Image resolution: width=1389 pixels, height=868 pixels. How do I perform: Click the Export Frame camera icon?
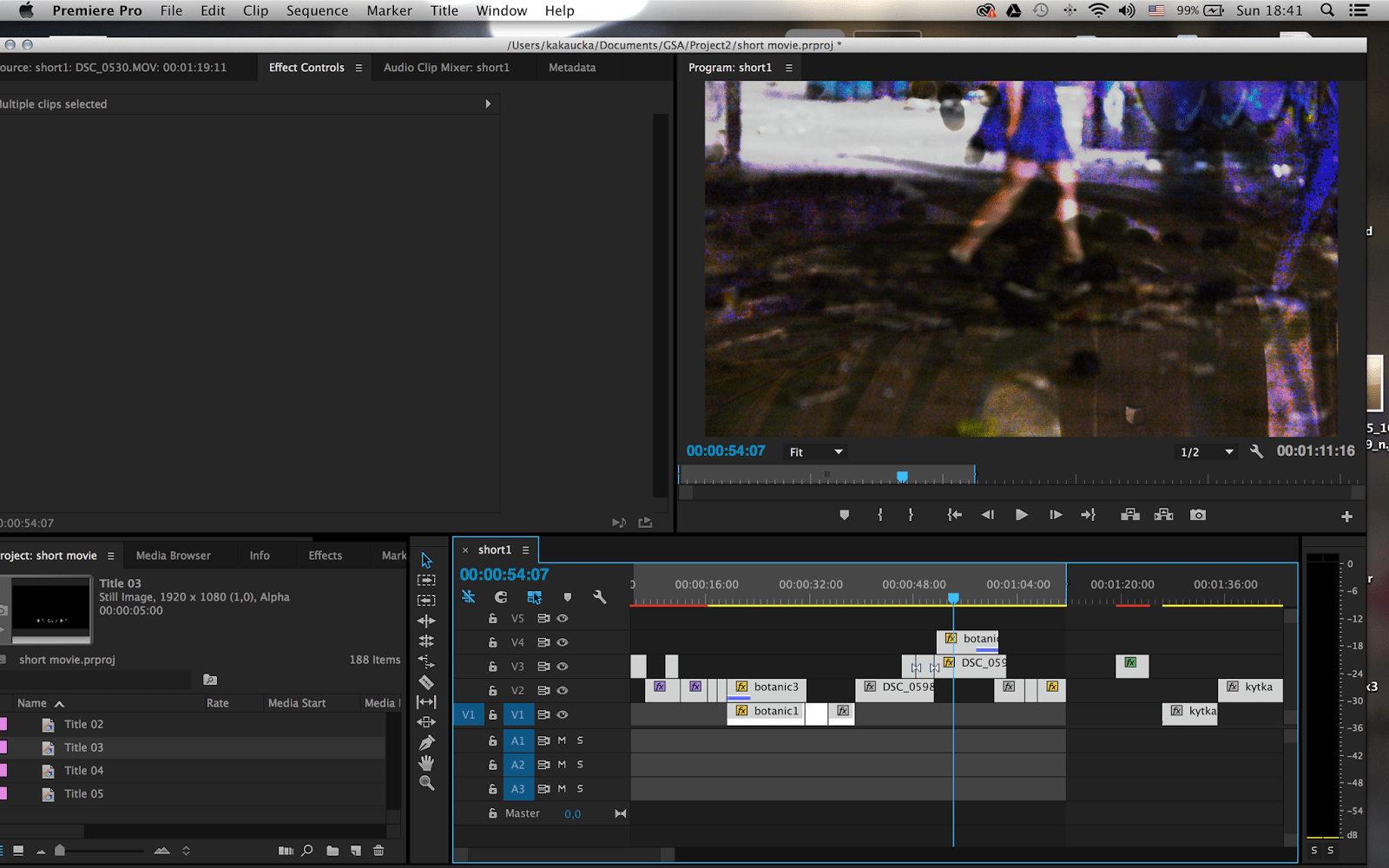[x=1198, y=515]
